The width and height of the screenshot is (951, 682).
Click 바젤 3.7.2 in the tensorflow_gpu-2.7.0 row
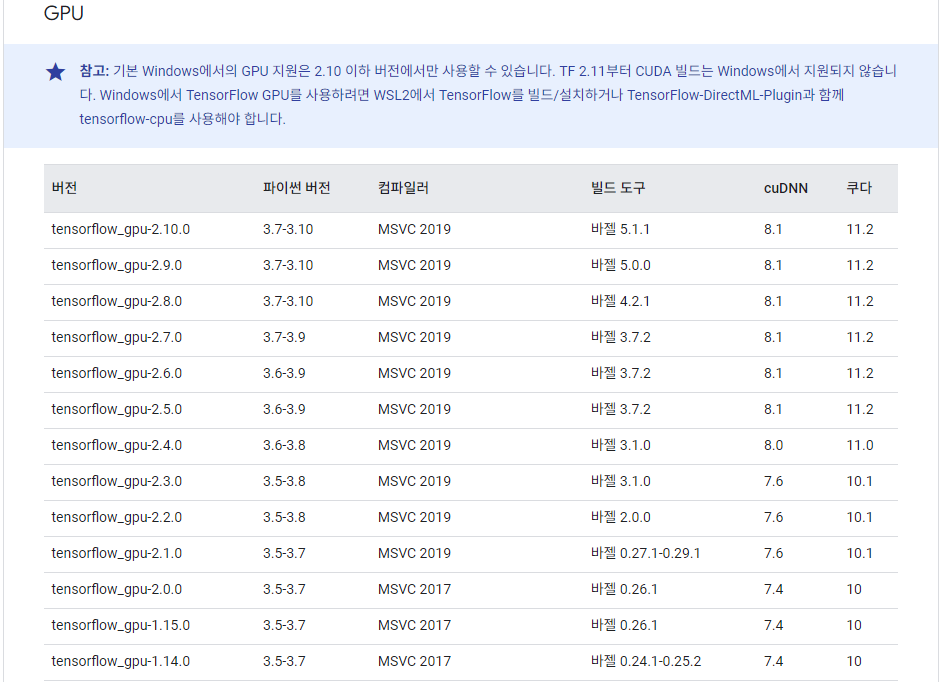pyautogui.click(x=620, y=337)
